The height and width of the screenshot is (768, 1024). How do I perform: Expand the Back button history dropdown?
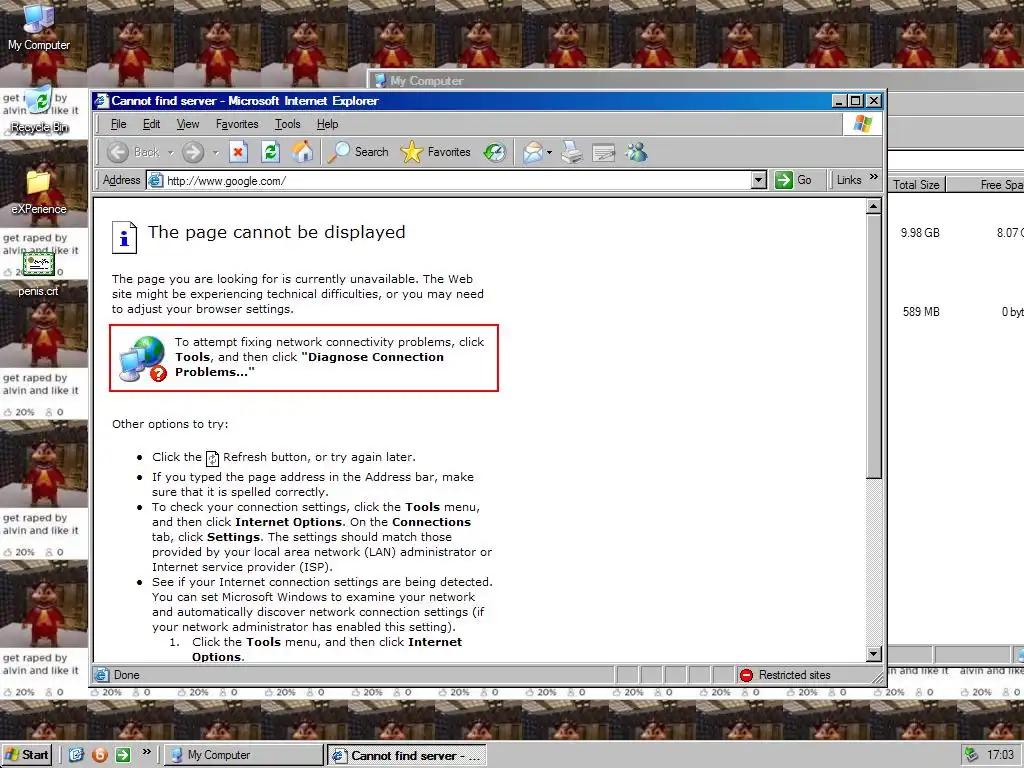pos(170,153)
